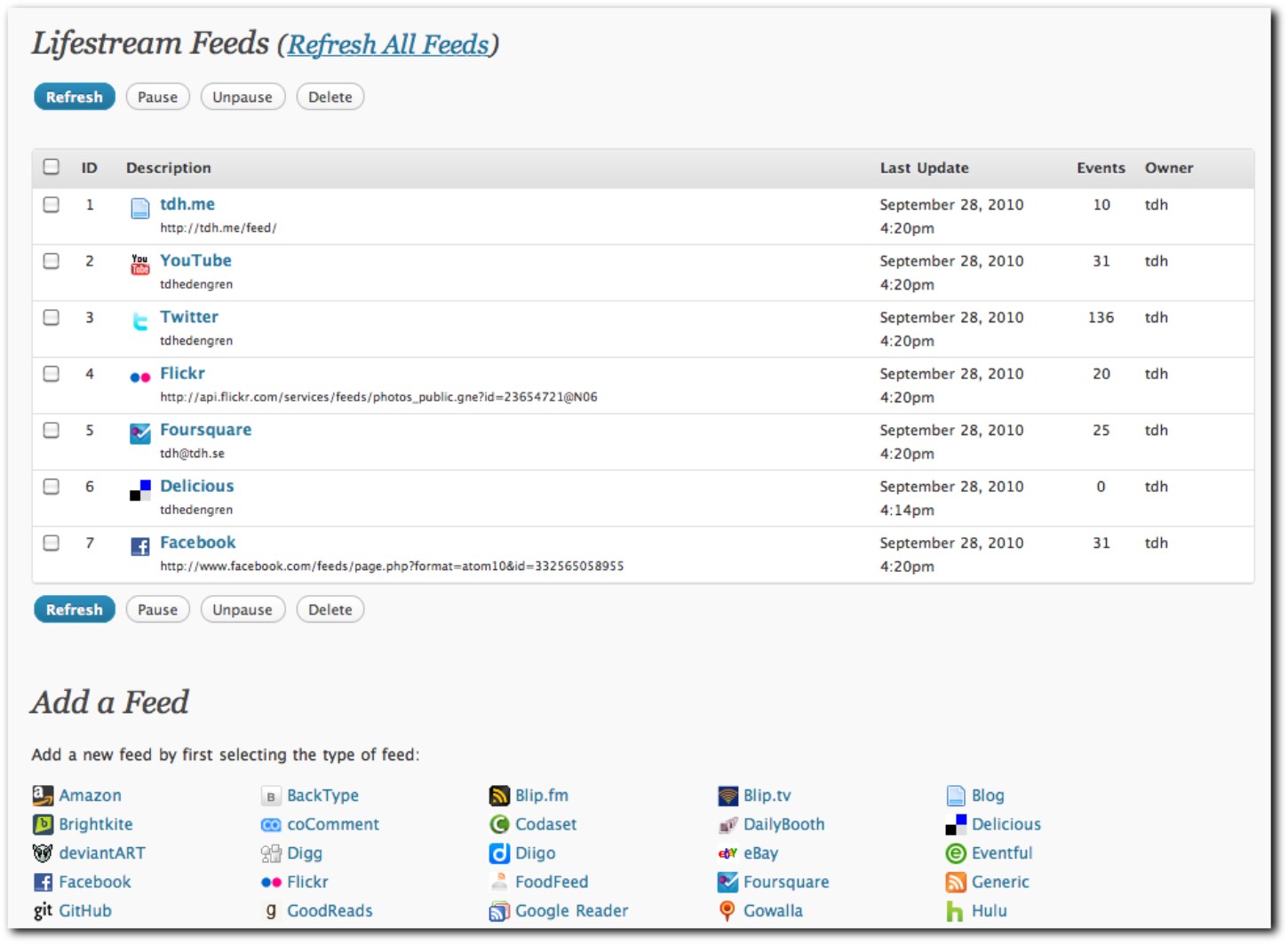1288x944 pixels.
Task: Check the box for YouTube feed
Action: 52,261
